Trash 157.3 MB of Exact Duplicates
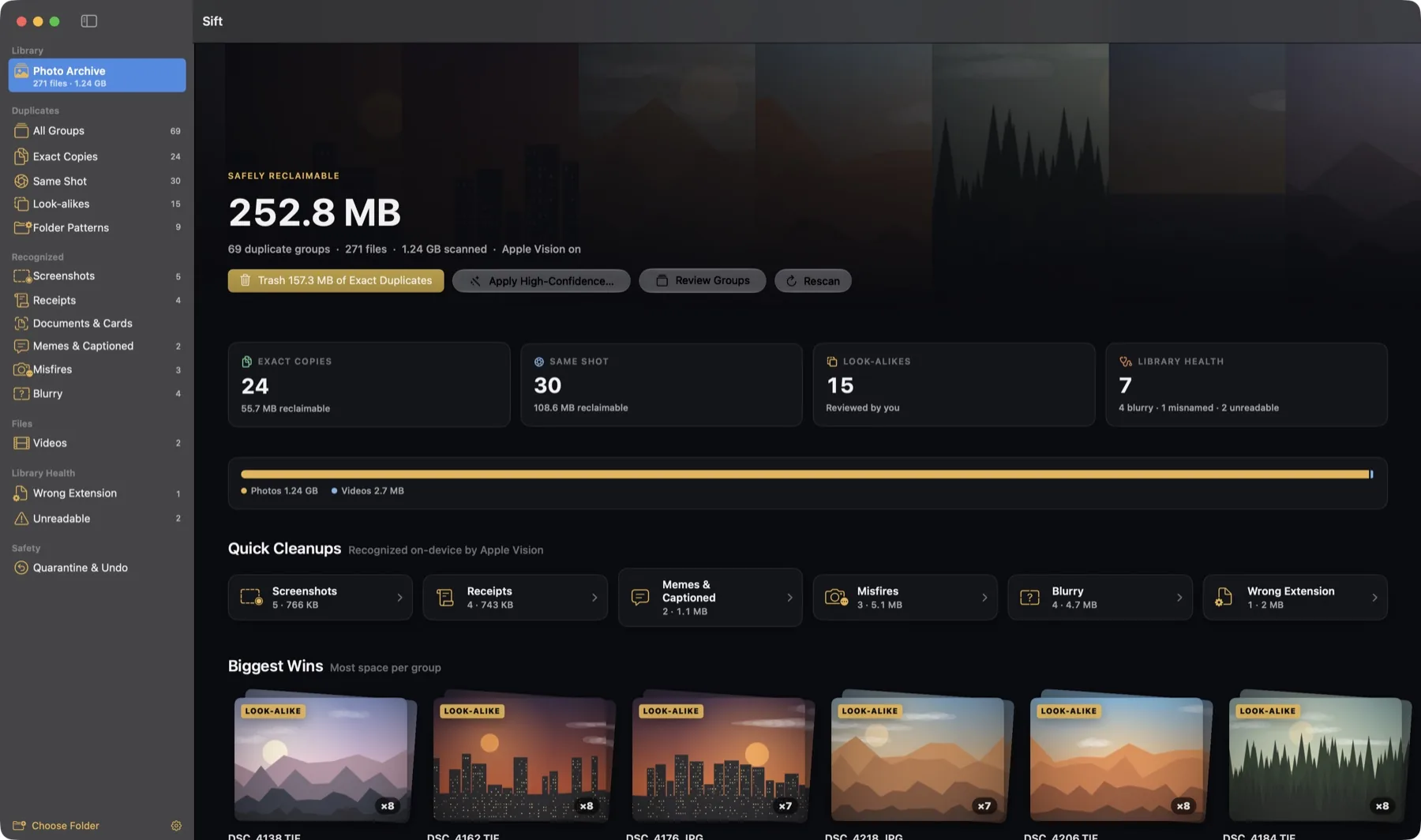Screen dimensions: 1421x840 pos(336,281)
